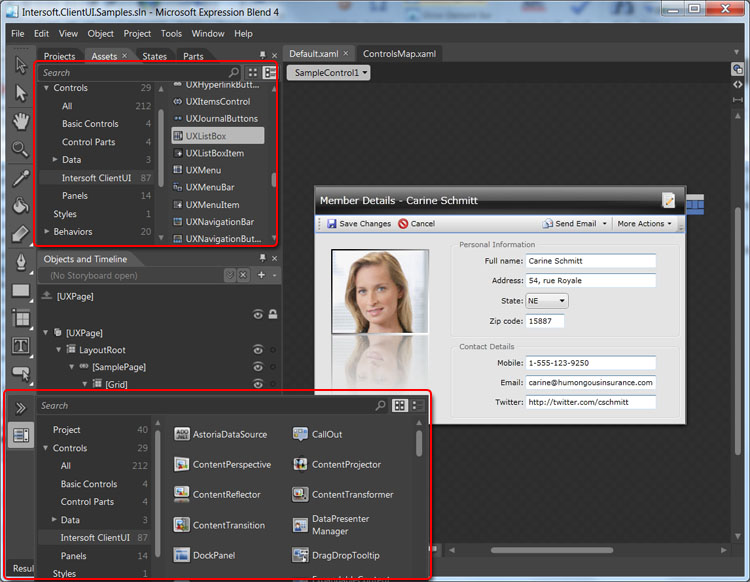This screenshot has width=750, height=582.
Task: Select the Pen tool
Action: coord(21,262)
